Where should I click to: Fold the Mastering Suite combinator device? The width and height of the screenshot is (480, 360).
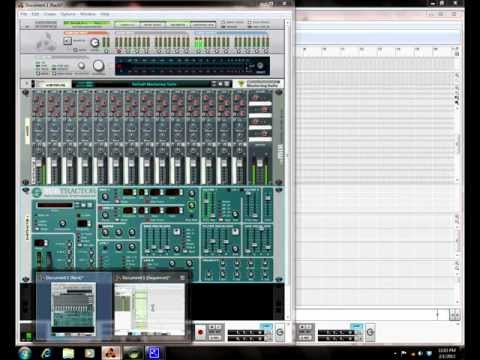tap(26, 83)
